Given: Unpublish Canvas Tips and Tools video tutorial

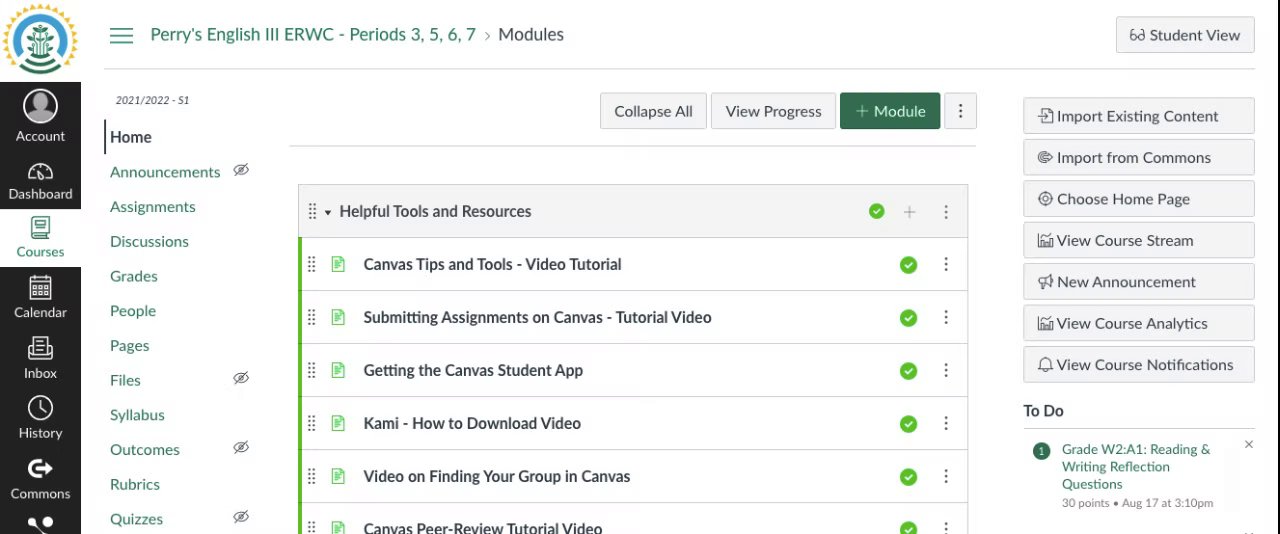Looking at the screenshot, I should (908, 265).
